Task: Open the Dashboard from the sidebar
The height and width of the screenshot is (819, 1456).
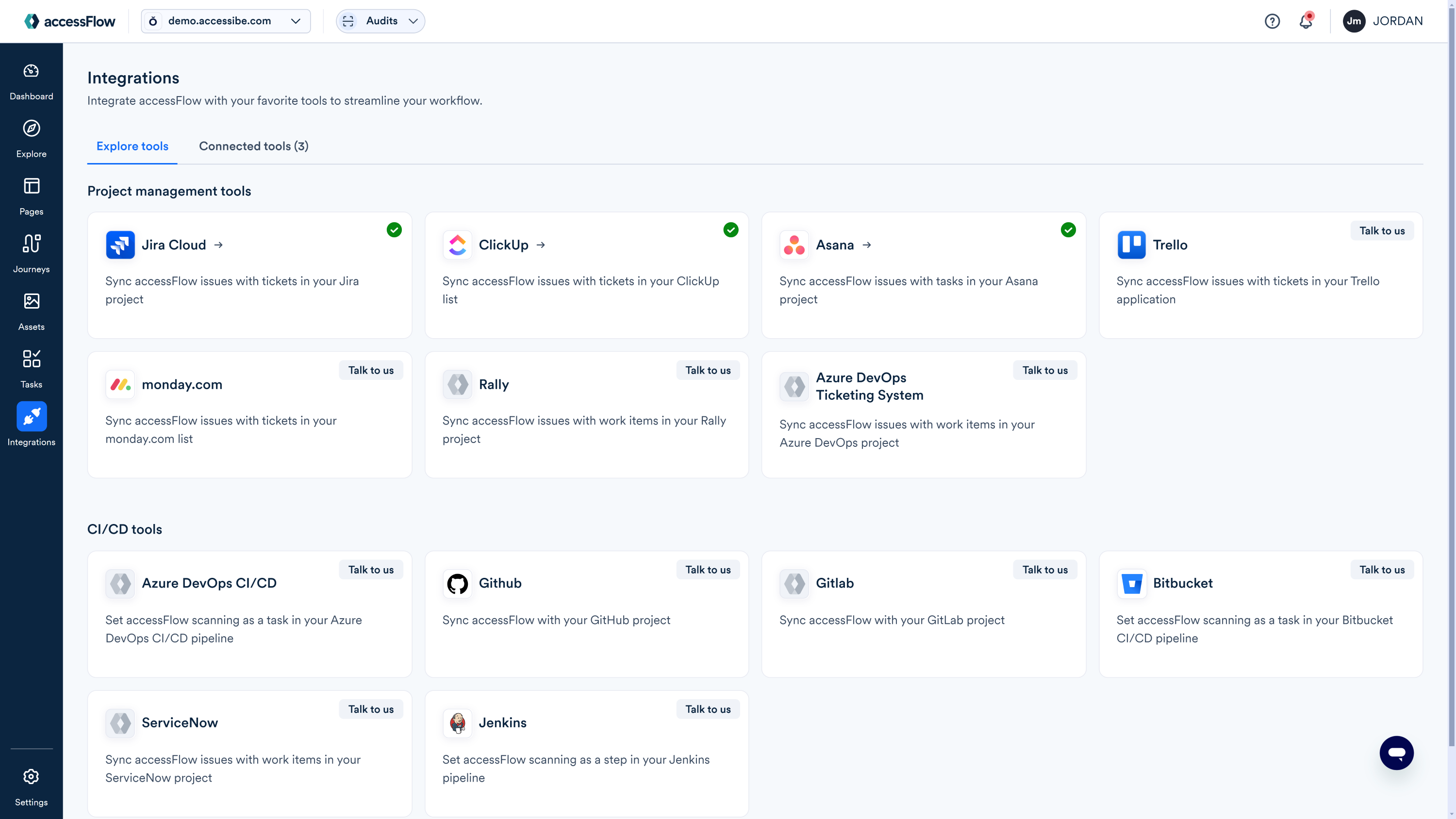Action: pos(31,81)
